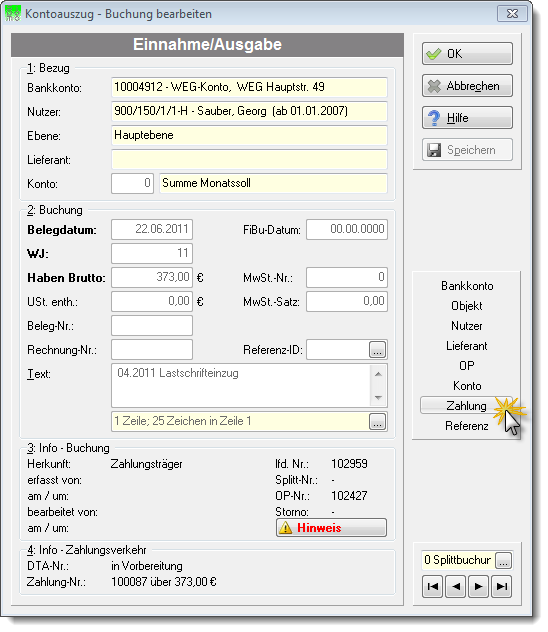
Task: Jump to last record navigation button
Action: [x=501, y=586]
